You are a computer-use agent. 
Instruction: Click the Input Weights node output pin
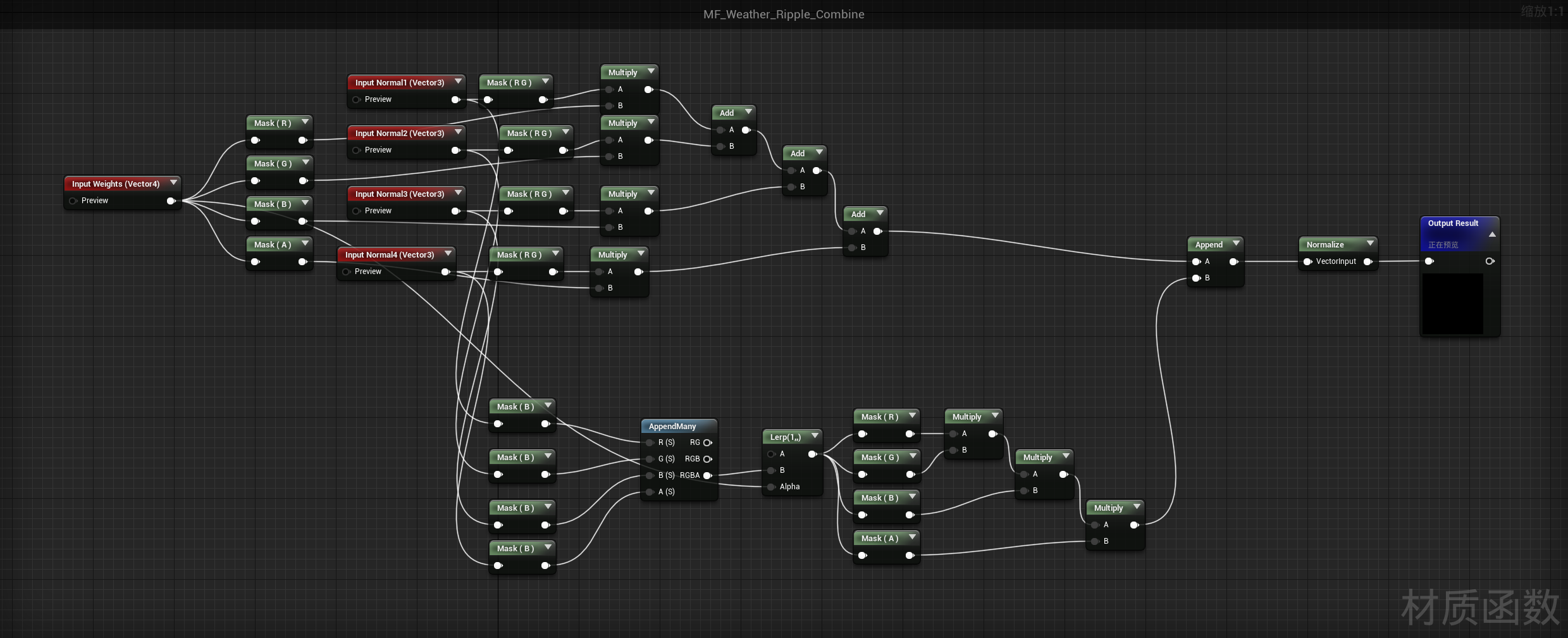pos(171,201)
